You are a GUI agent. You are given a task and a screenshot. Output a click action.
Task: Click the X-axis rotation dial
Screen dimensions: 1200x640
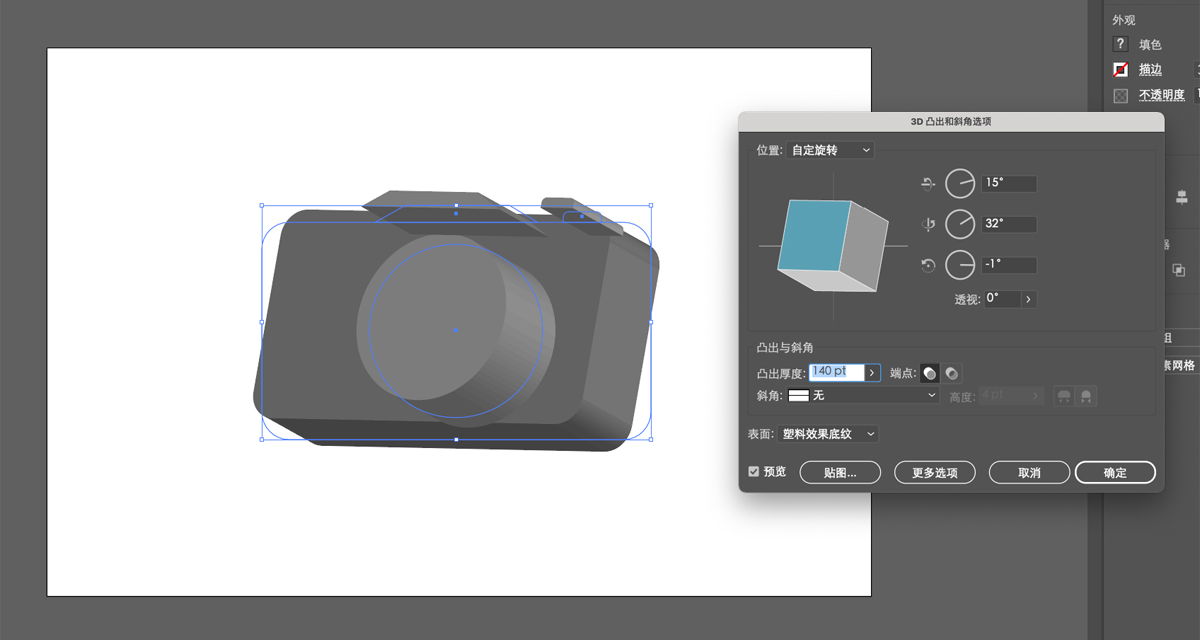pyautogui.click(x=959, y=183)
